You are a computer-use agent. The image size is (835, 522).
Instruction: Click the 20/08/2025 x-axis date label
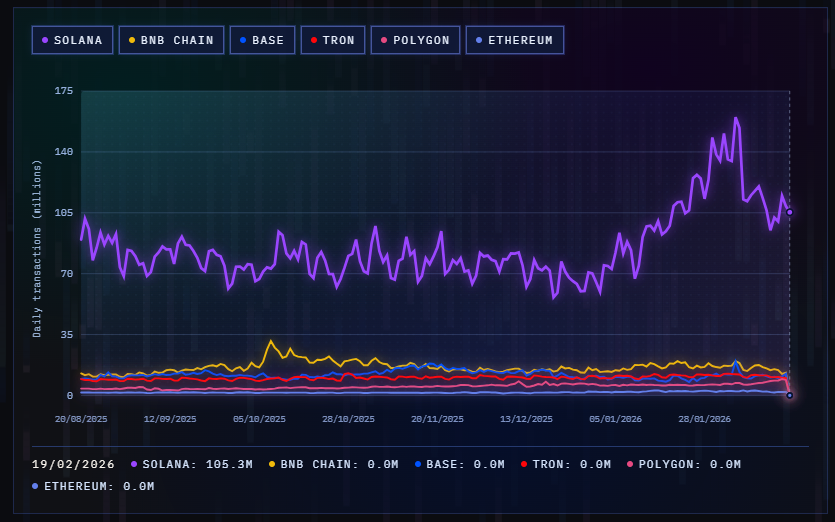[81, 419]
